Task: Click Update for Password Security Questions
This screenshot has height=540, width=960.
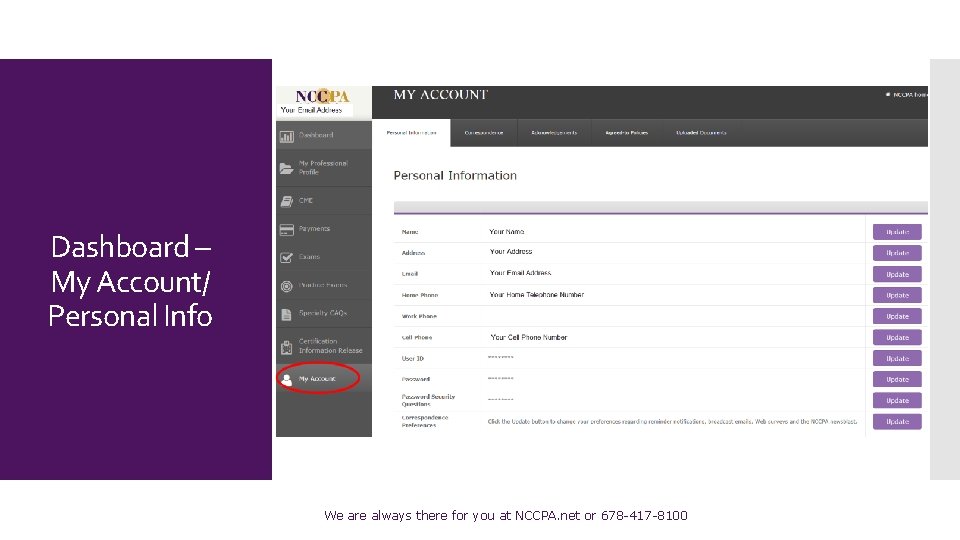Action: [x=897, y=400]
